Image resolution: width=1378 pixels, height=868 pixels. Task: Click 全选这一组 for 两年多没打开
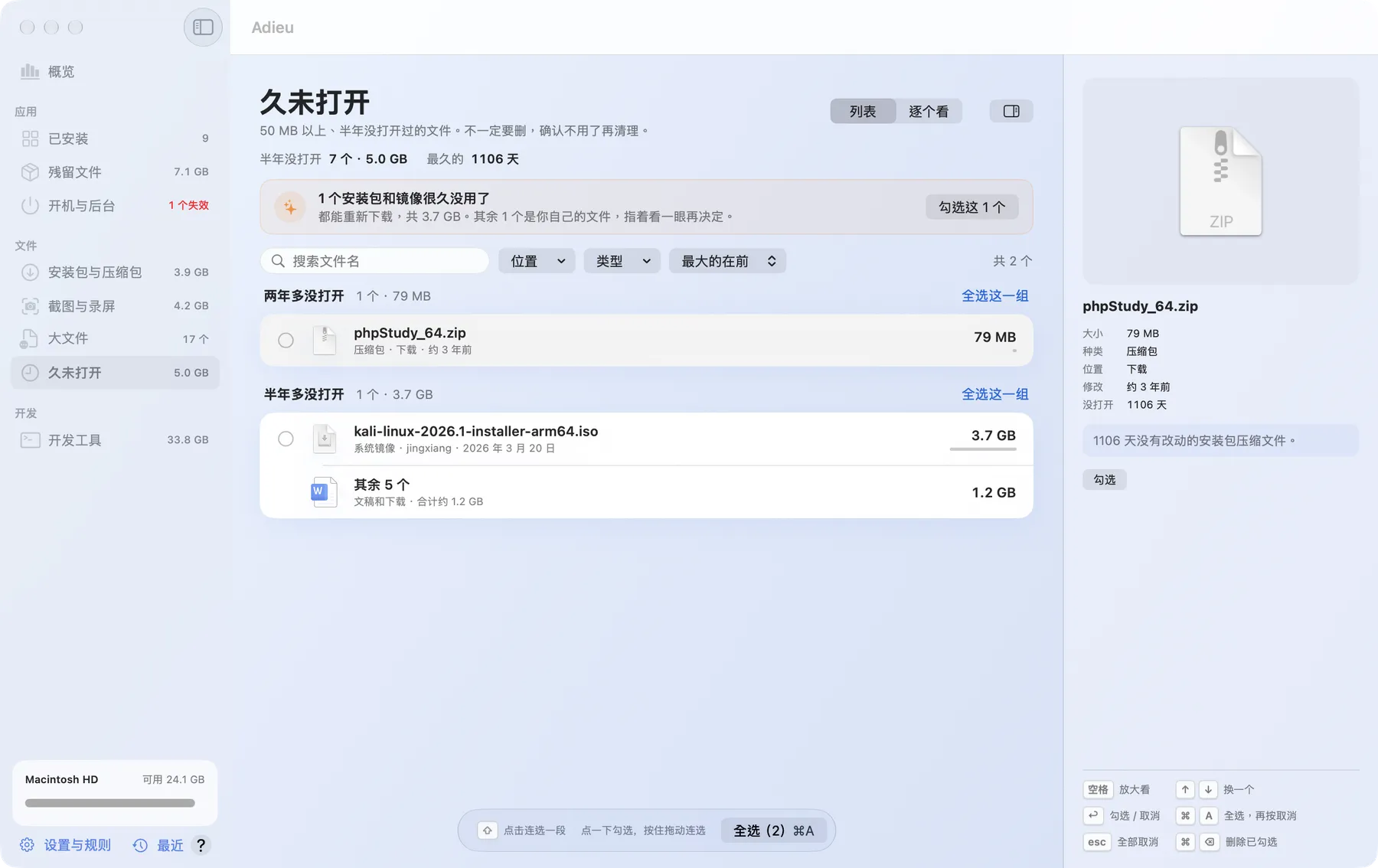(x=995, y=295)
